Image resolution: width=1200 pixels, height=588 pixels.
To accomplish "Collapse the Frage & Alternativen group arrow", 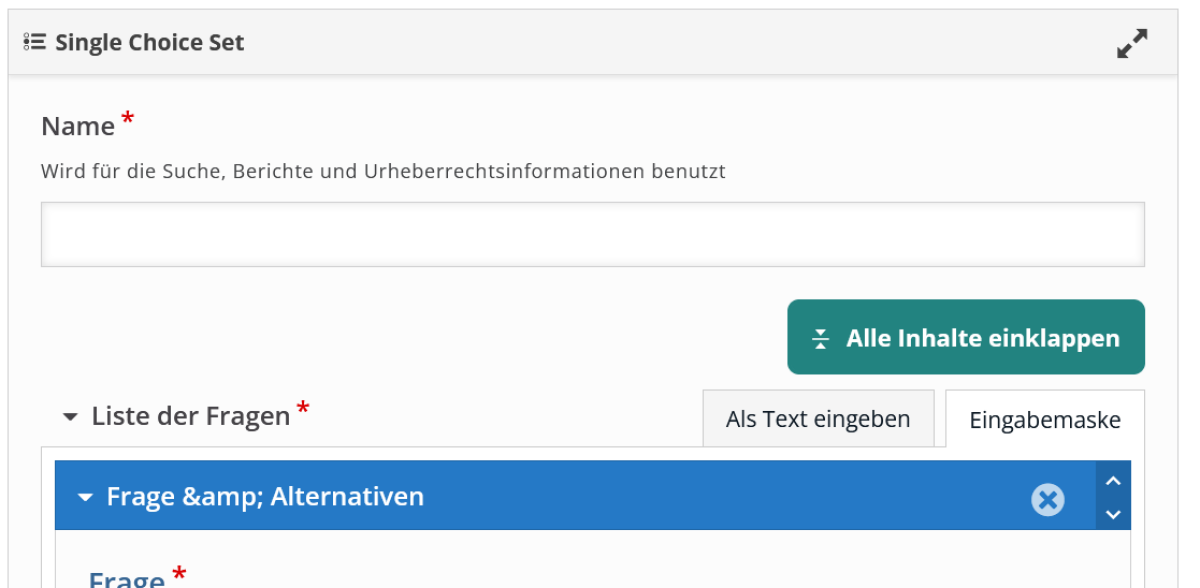I will pyautogui.click(x=85, y=496).
